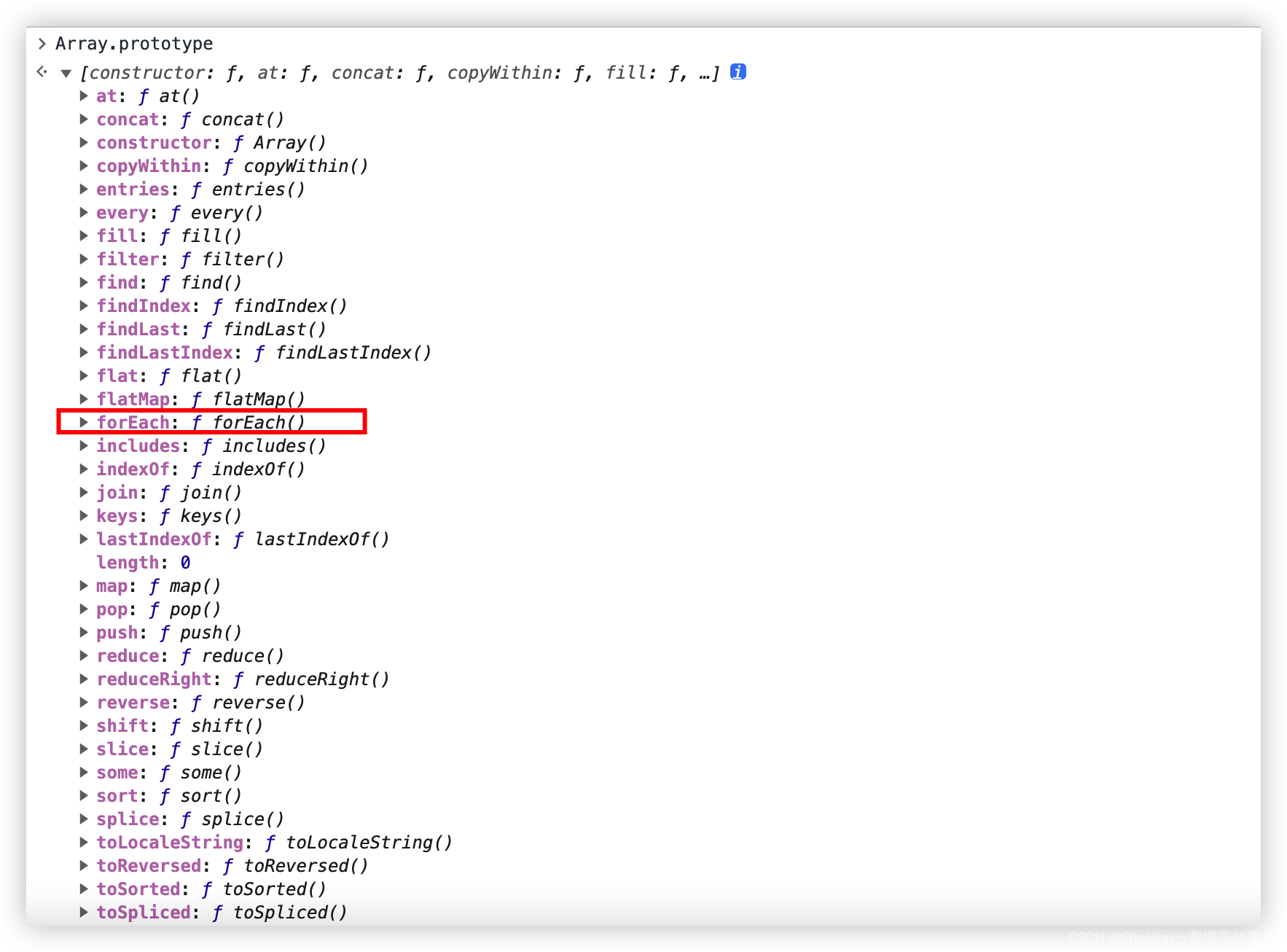This screenshot has height=952, width=1287.
Task: Expand the constructor property
Action: pyautogui.click(x=84, y=142)
